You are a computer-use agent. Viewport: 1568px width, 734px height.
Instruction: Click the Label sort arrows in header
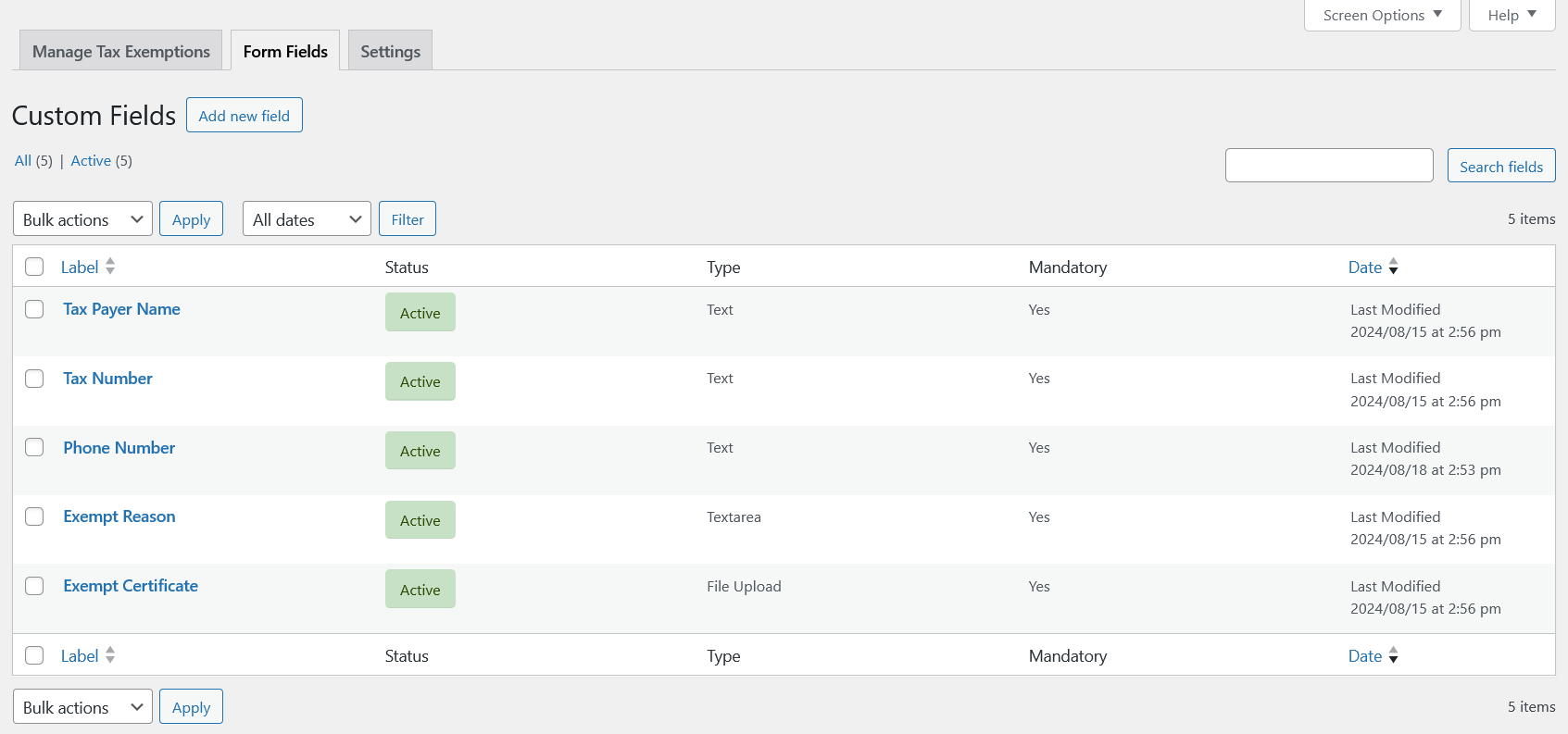110,267
